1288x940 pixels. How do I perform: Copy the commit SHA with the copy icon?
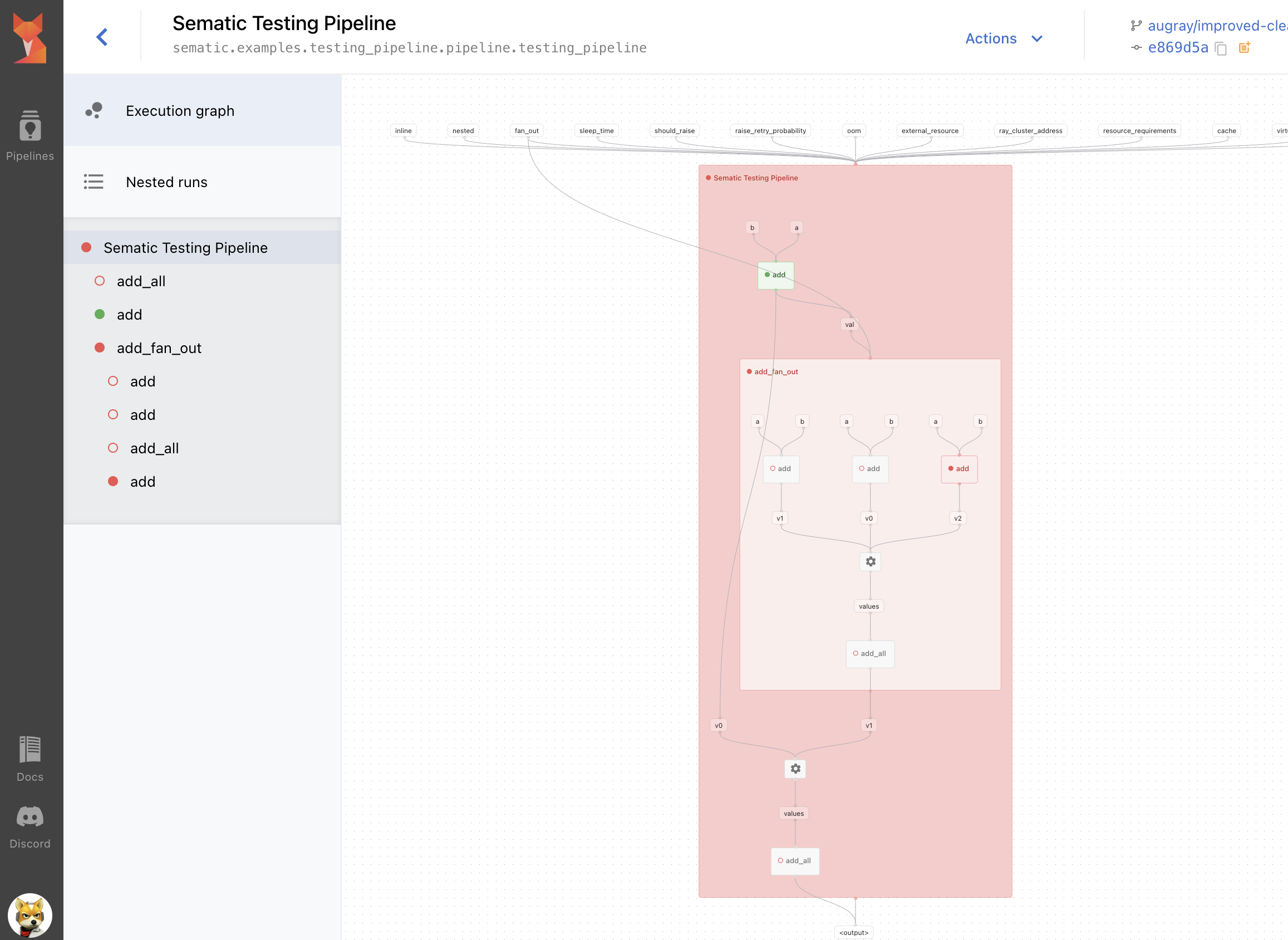pos(1221,49)
